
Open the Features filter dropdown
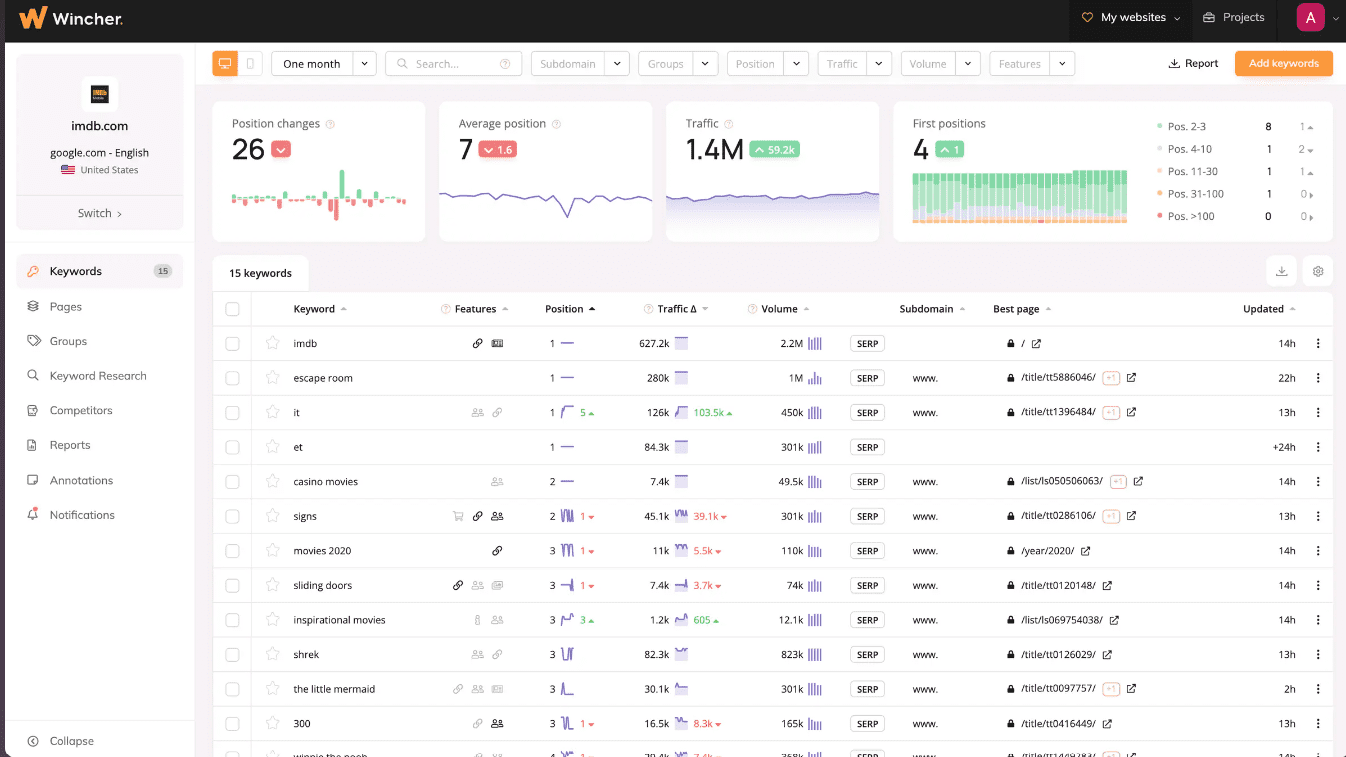click(x=1032, y=64)
